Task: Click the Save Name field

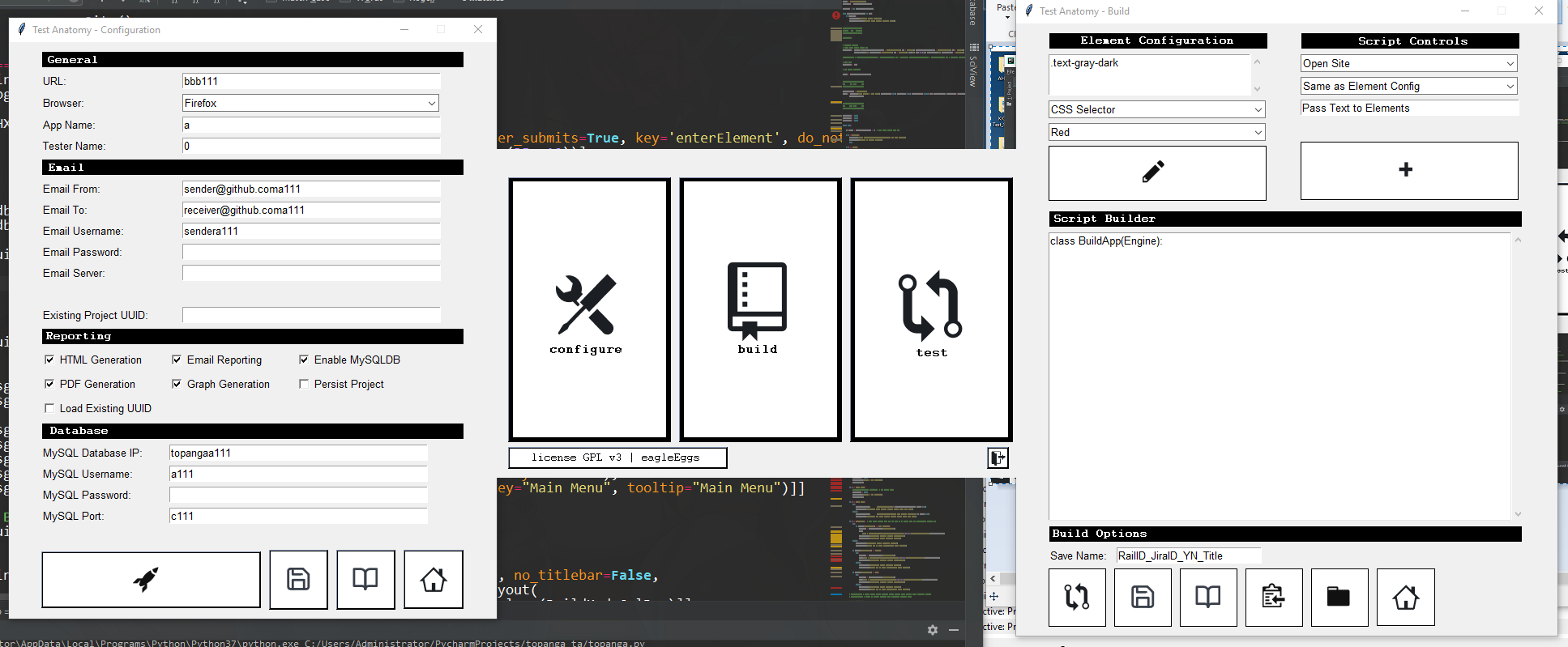Action: click(x=1189, y=555)
